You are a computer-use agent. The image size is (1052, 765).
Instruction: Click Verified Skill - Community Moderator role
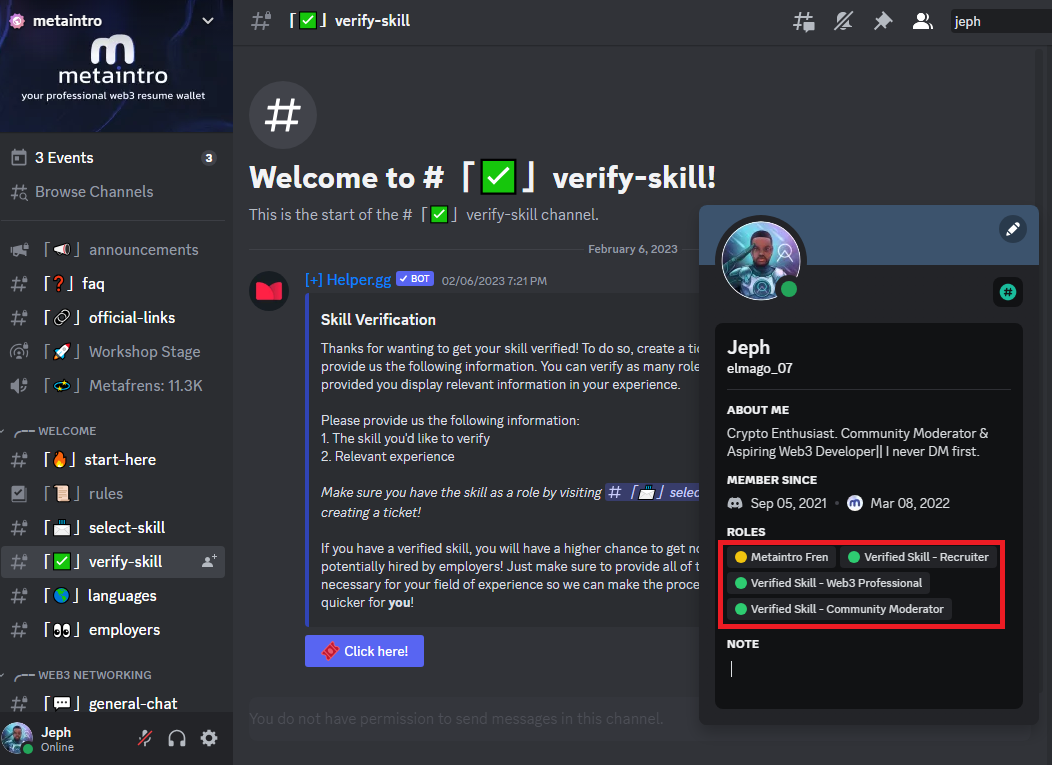tap(839, 609)
